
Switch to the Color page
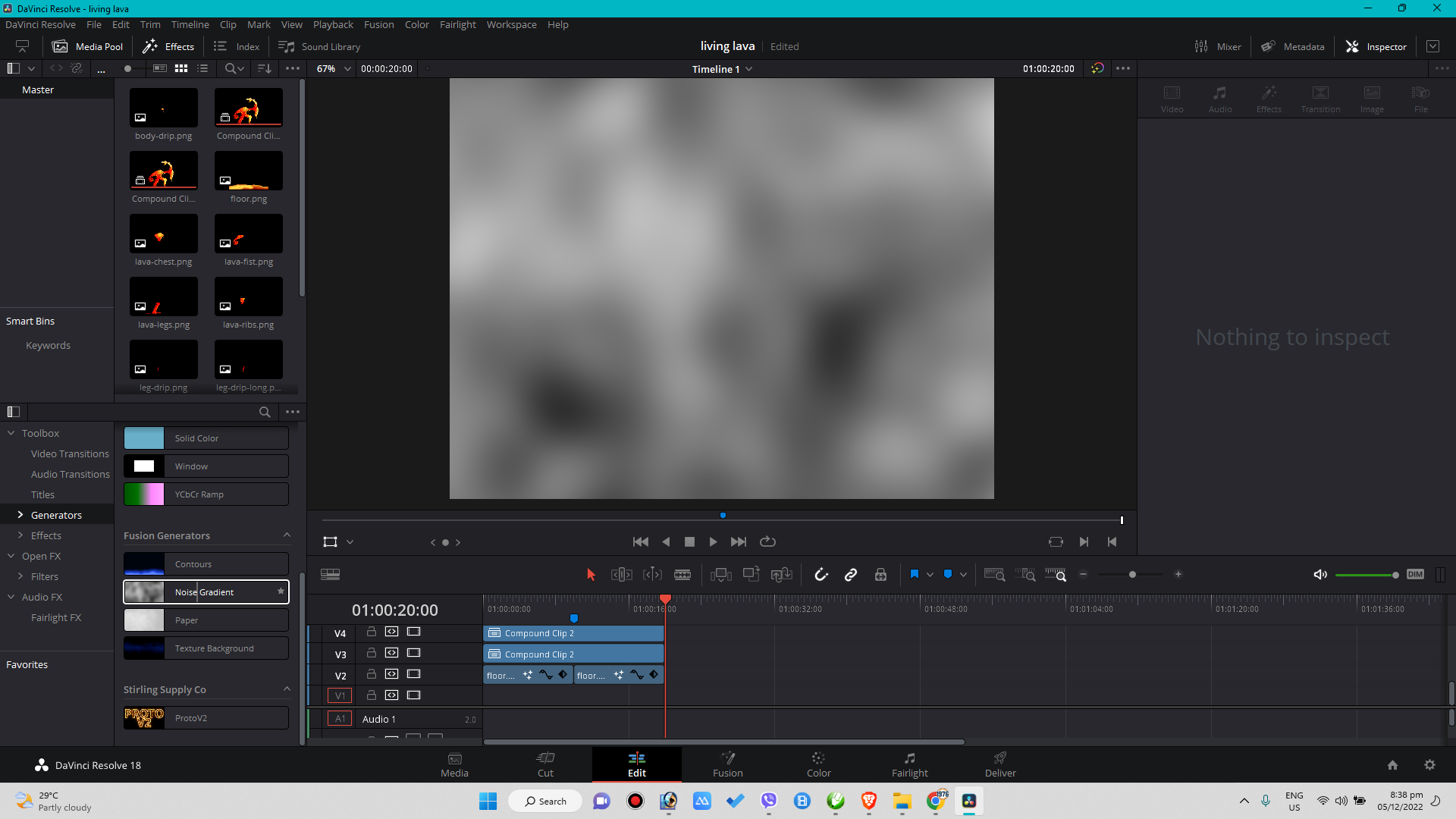click(818, 764)
